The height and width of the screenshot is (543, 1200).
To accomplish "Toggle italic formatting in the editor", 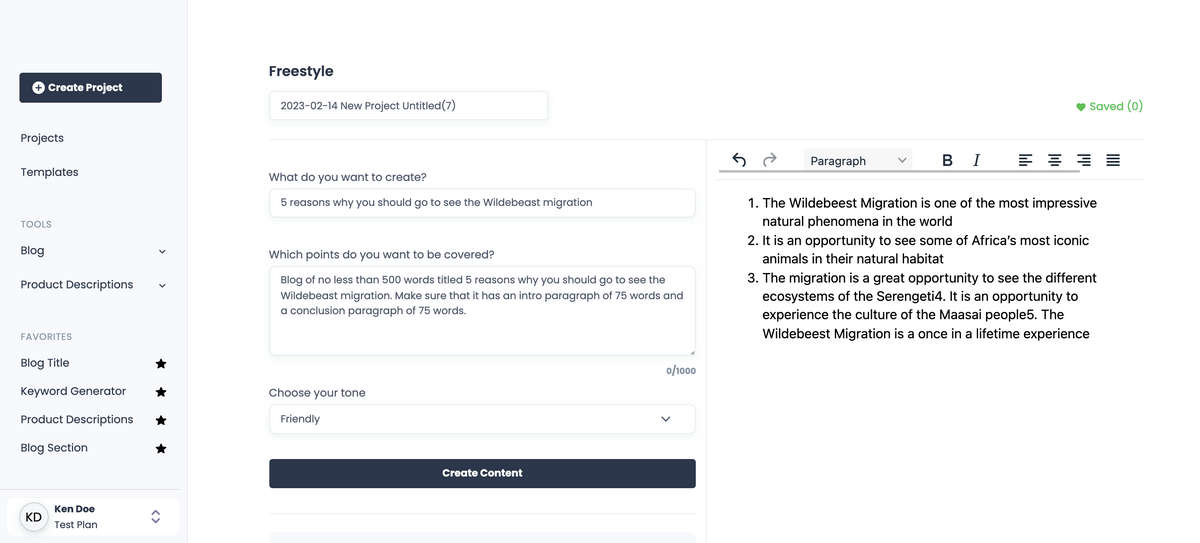I will click(977, 160).
